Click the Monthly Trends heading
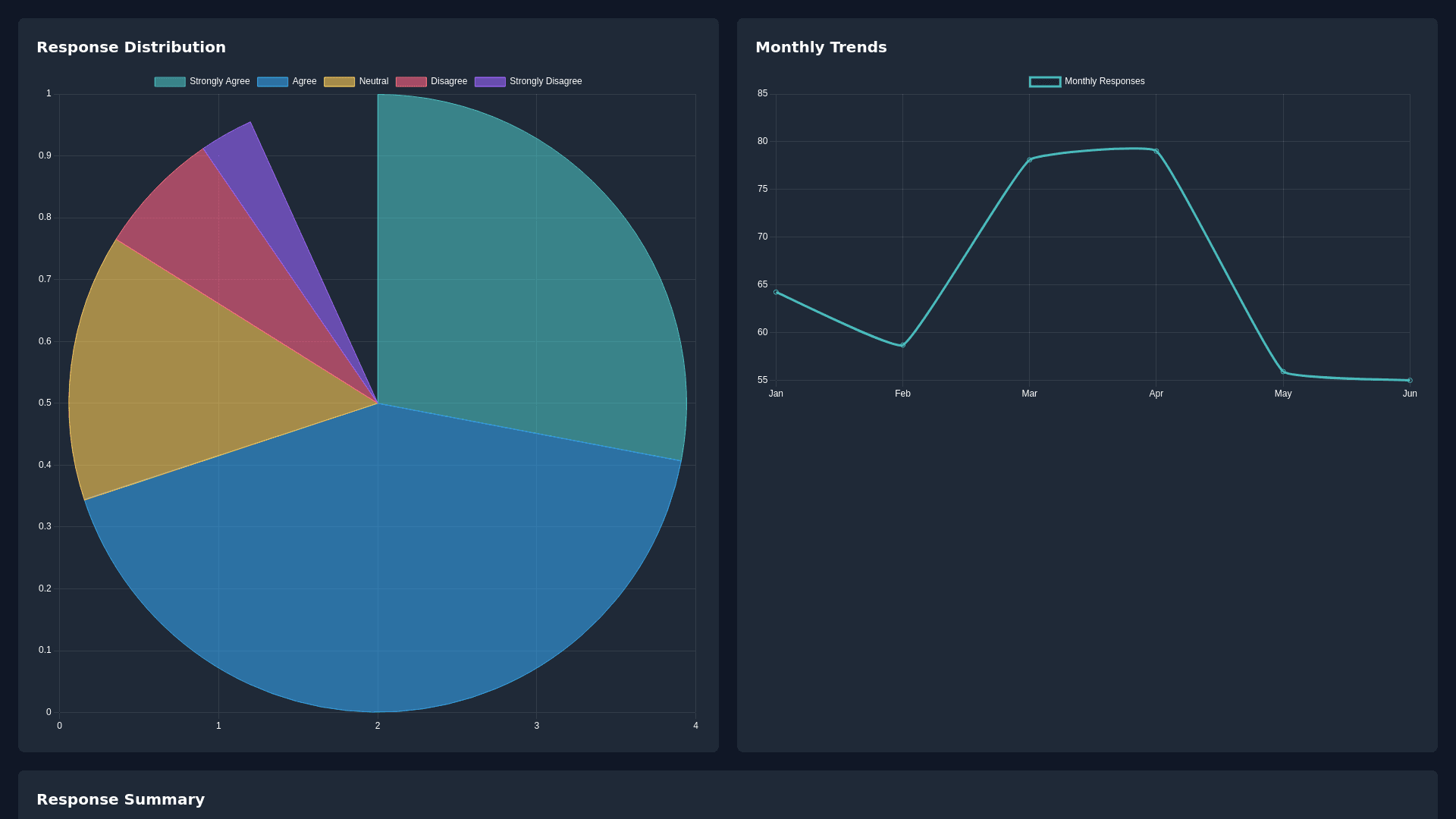Viewport: 1456px width, 819px height. coord(821,47)
